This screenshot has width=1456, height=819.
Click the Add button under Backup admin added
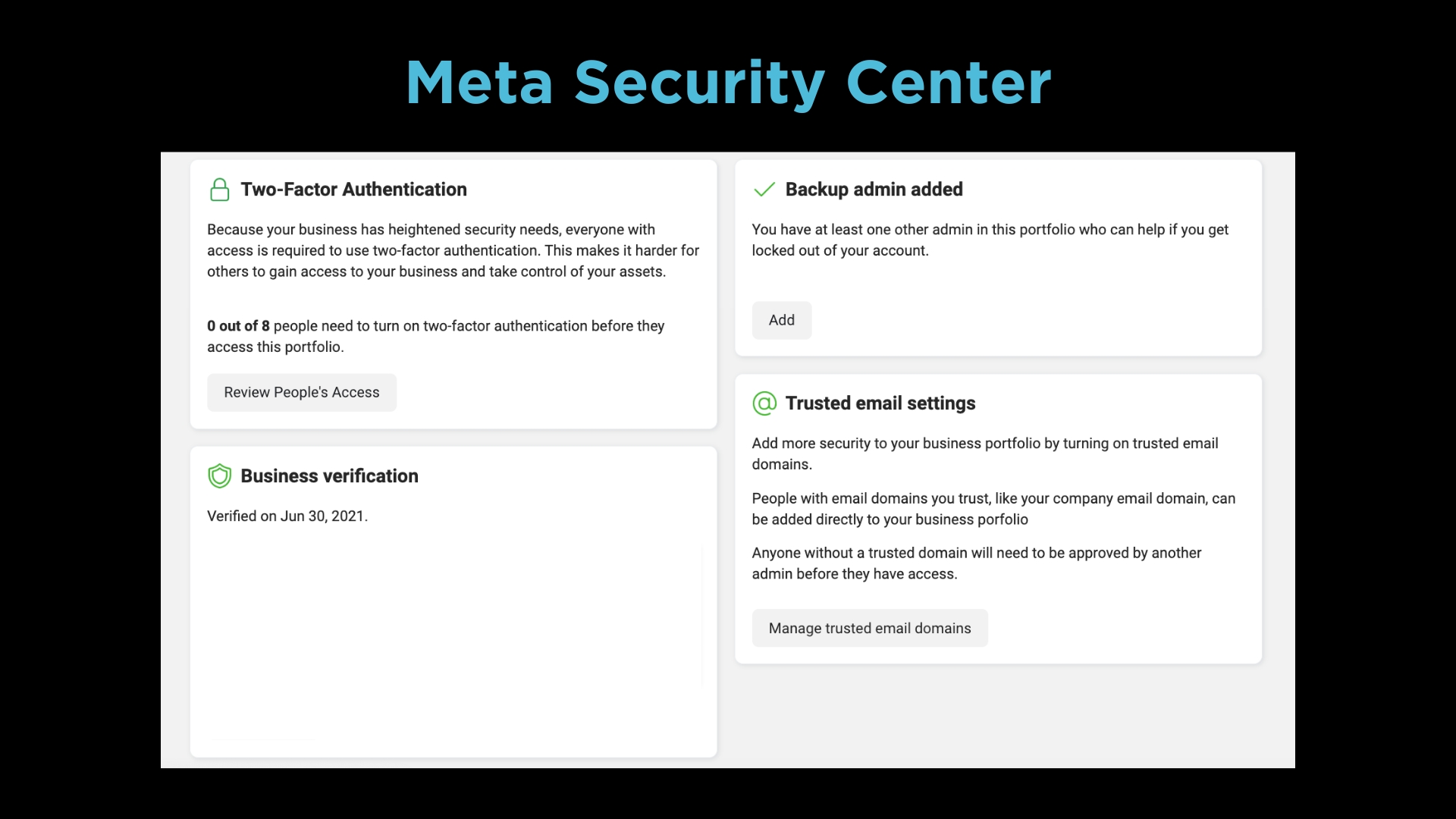[x=781, y=320]
